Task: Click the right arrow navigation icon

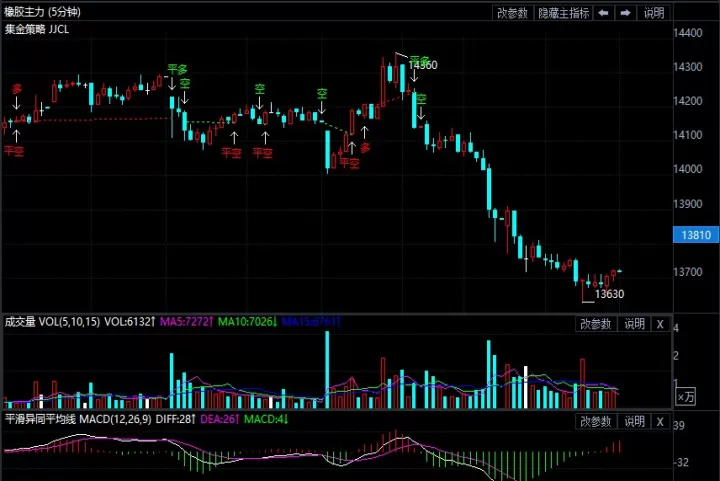Action: tap(625, 13)
